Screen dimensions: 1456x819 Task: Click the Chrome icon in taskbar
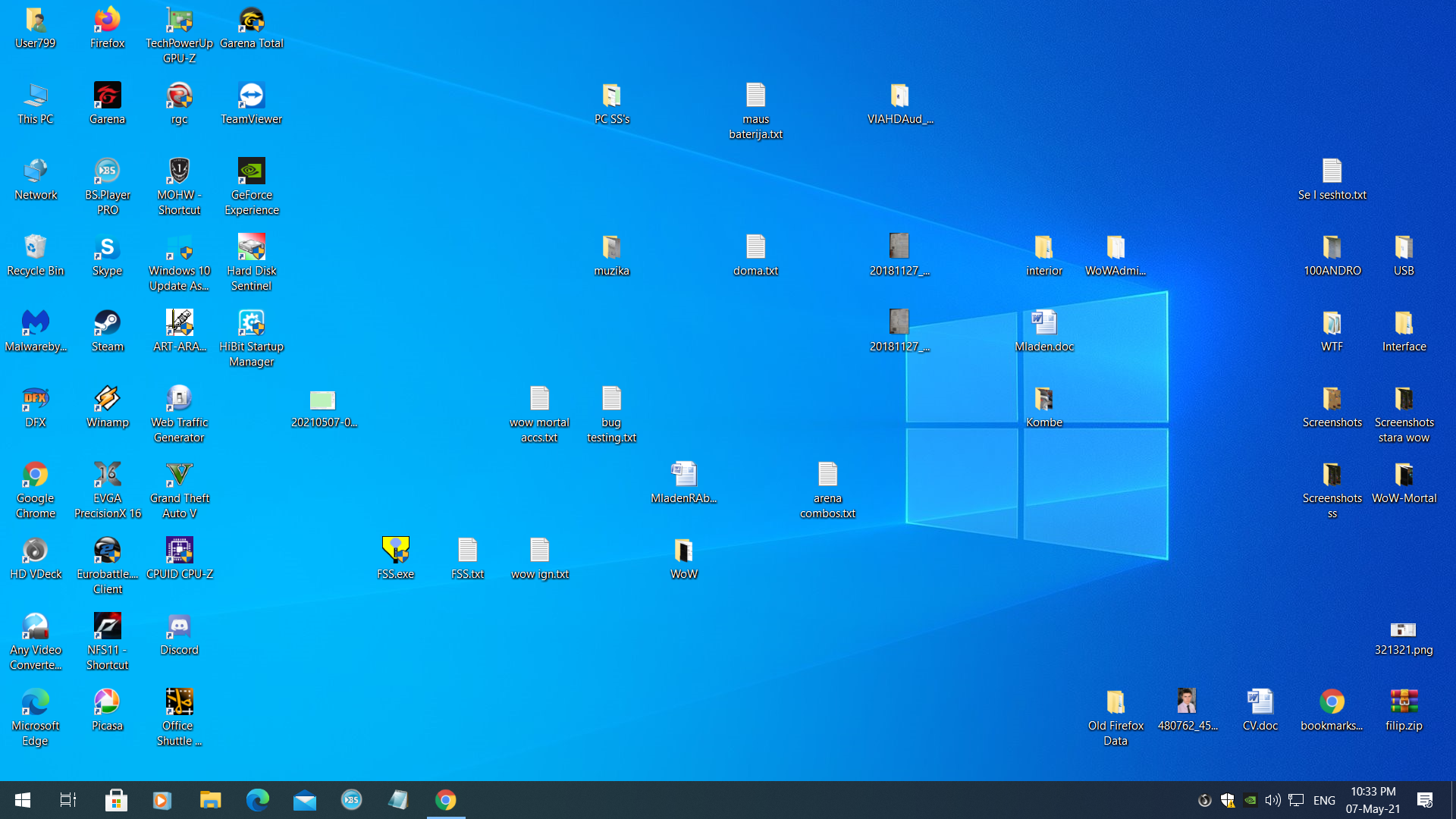coord(446,800)
